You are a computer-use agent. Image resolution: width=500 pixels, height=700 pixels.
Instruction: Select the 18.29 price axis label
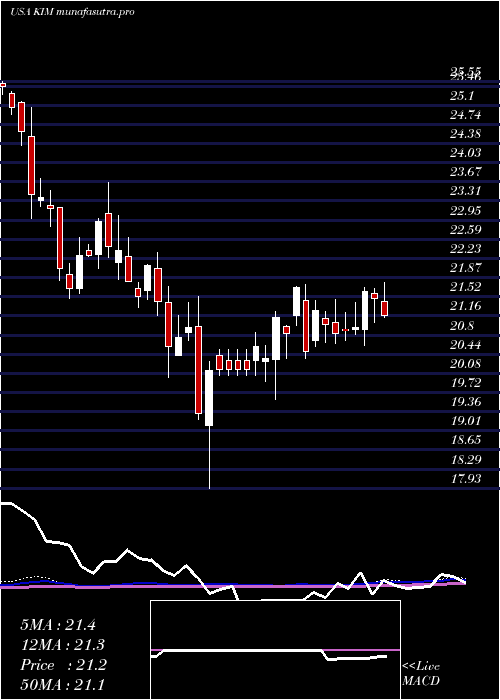click(466, 459)
